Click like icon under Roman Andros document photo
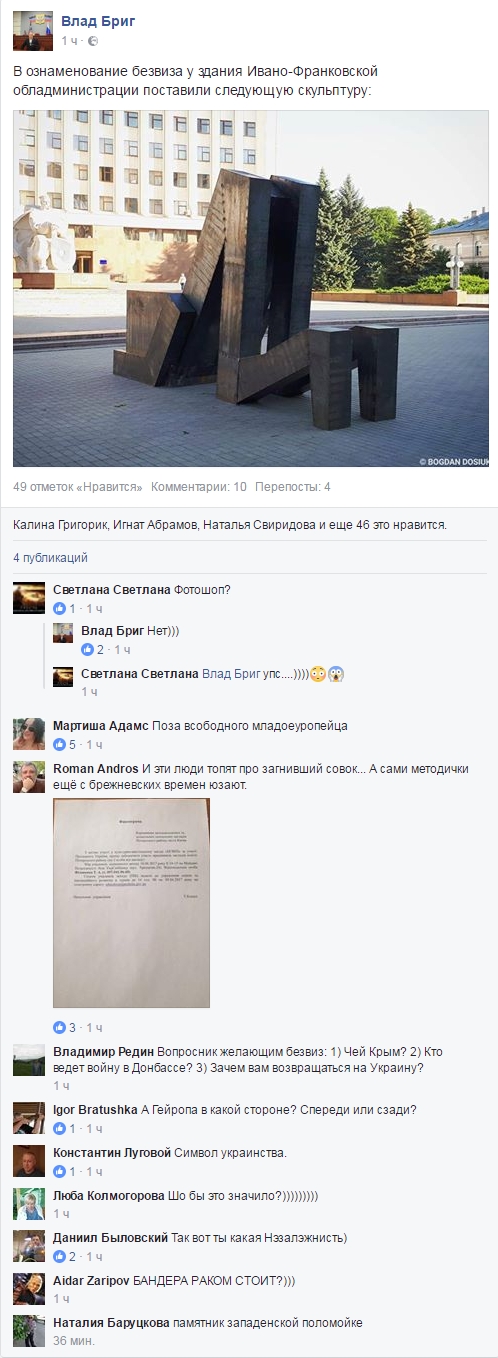Image resolution: width=498 pixels, height=1358 pixels. point(59,1027)
